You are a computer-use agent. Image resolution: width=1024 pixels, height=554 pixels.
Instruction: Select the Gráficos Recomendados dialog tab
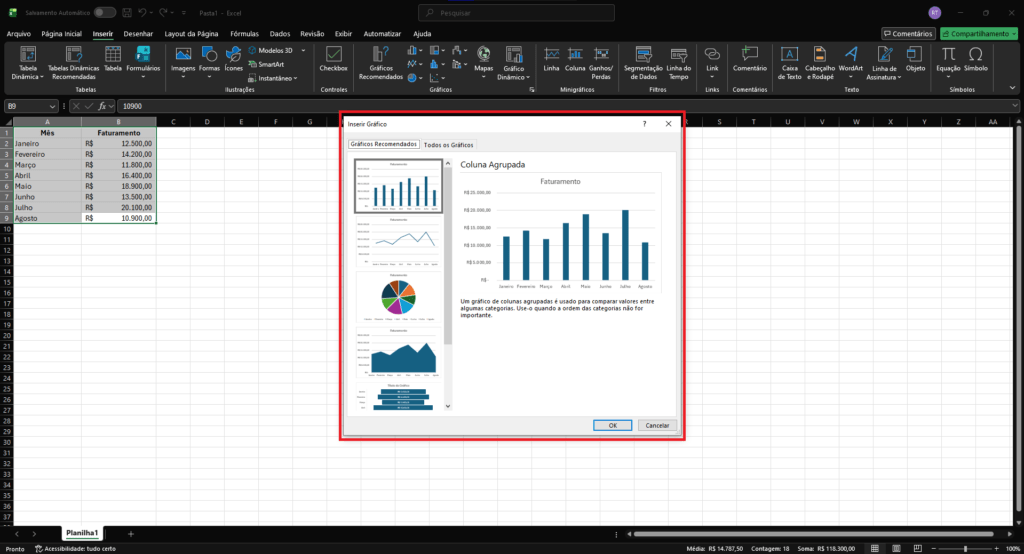coord(383,144)
